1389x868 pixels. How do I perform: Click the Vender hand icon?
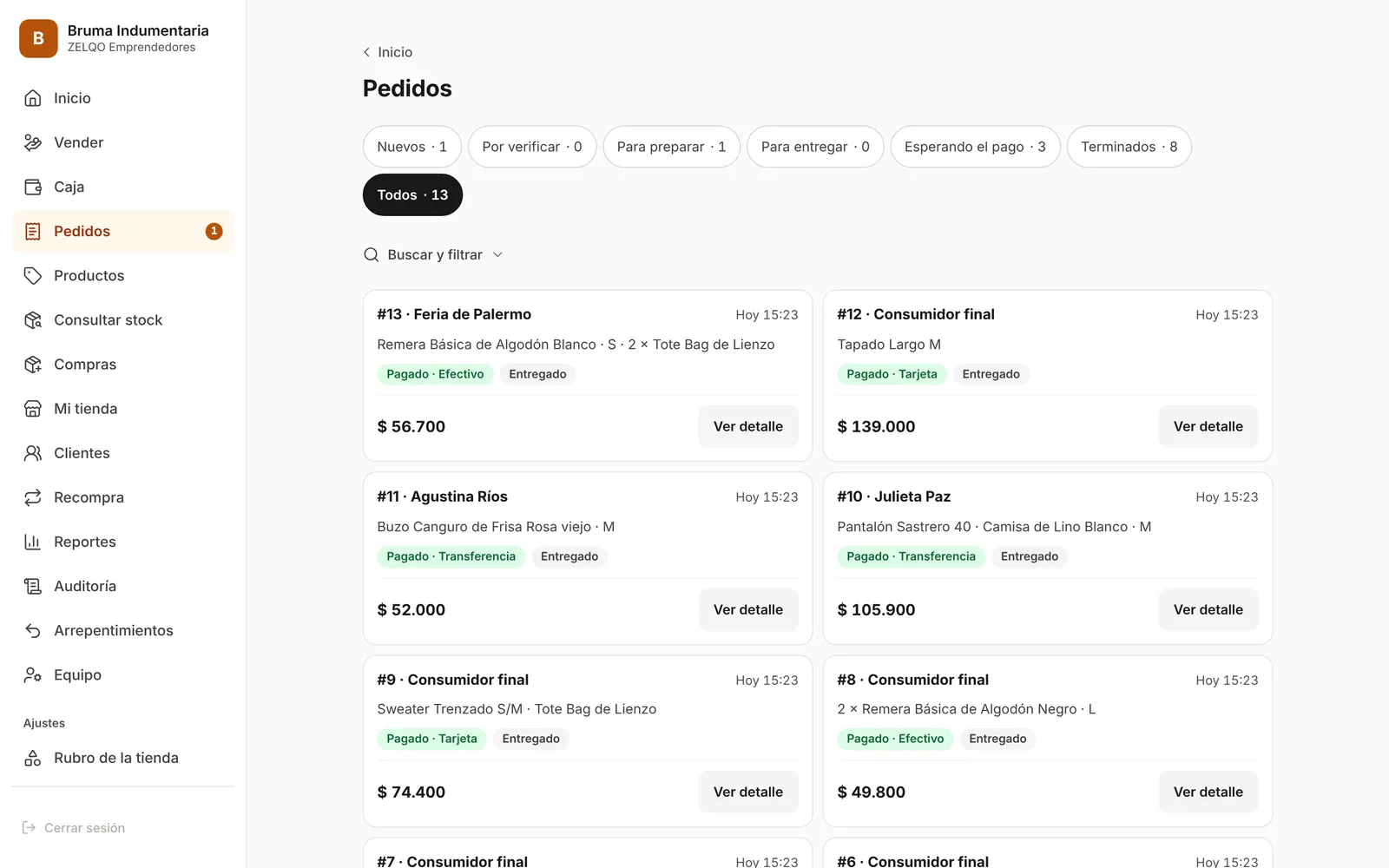click(33, 142)
